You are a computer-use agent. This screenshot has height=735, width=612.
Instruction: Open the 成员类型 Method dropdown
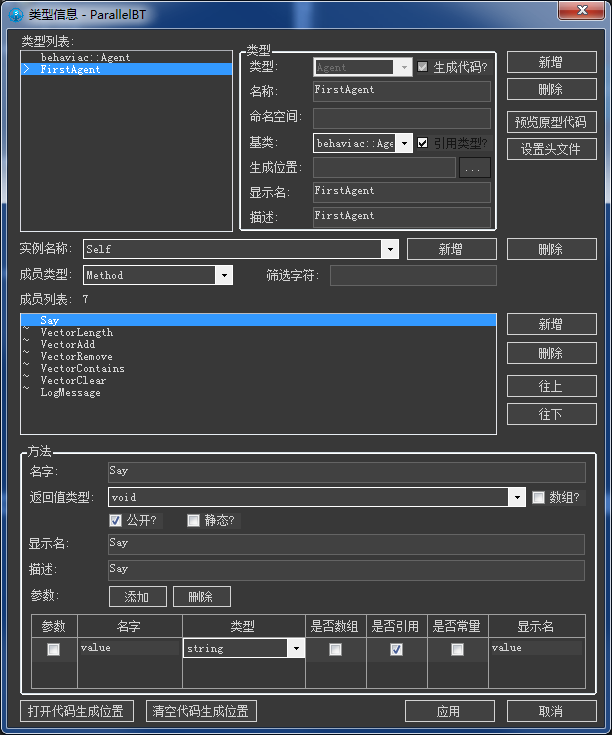tap(224, 275)
